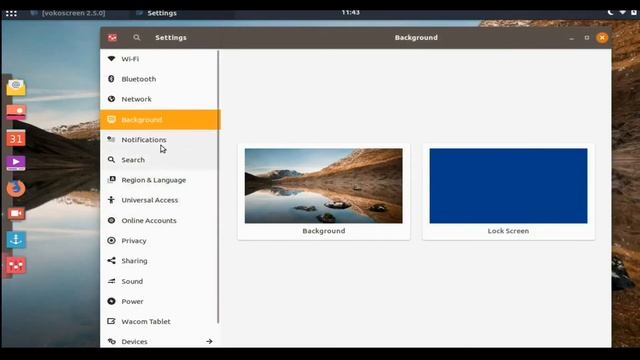Click the Power icon in sidebar

pos(111,301)
